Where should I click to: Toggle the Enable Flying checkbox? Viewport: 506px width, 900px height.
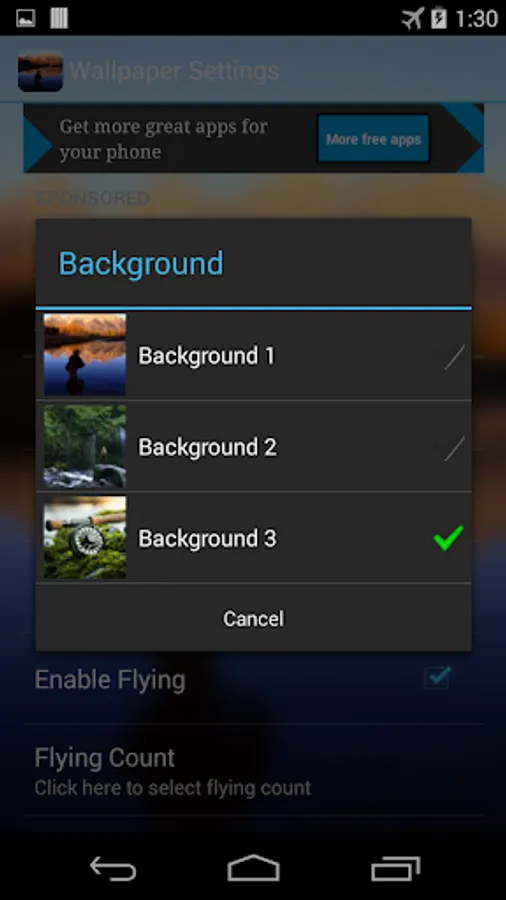tap(438, 678)
